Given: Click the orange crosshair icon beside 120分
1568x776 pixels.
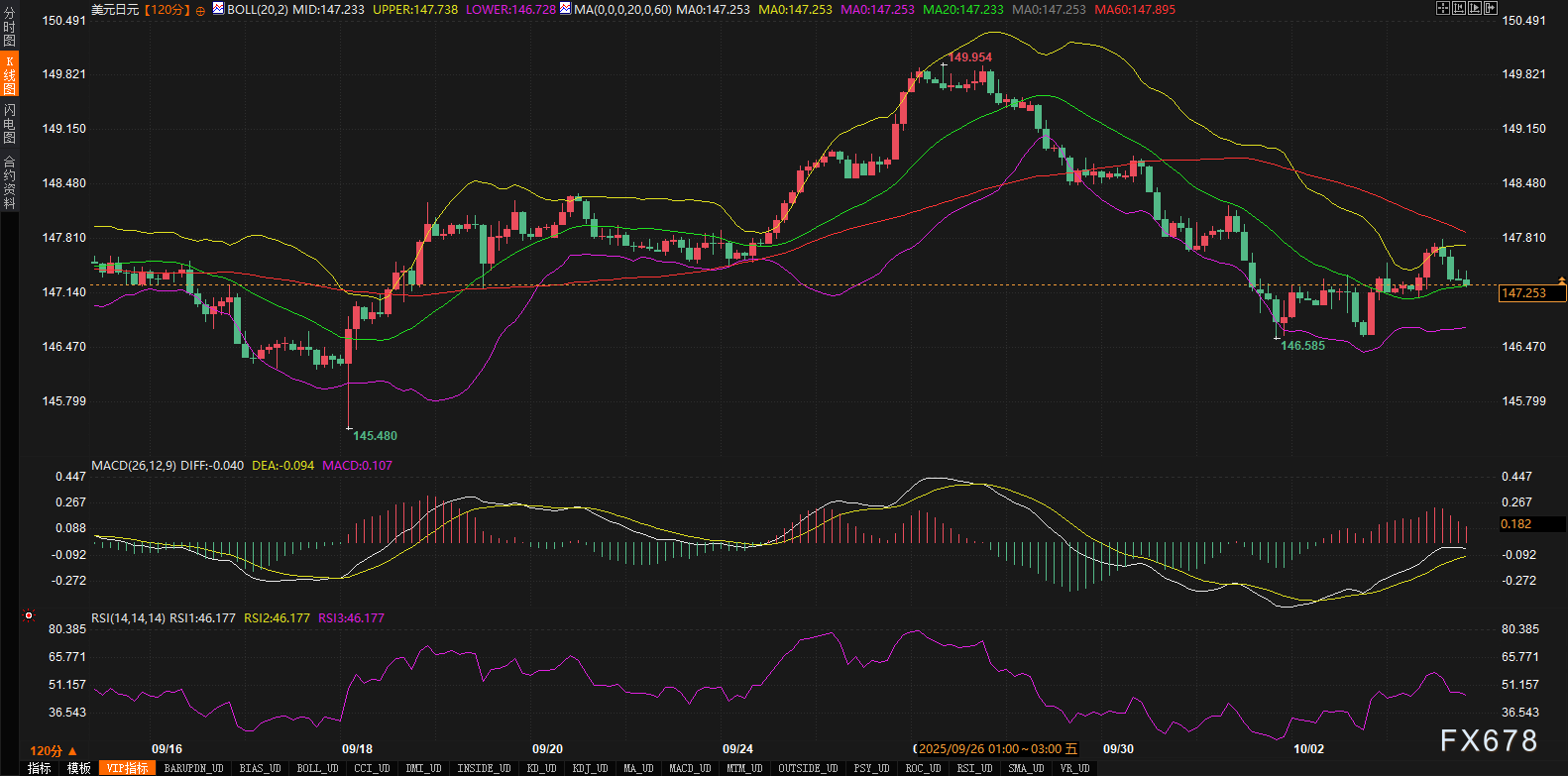Looking at the screenshot, I should point(200,10).
